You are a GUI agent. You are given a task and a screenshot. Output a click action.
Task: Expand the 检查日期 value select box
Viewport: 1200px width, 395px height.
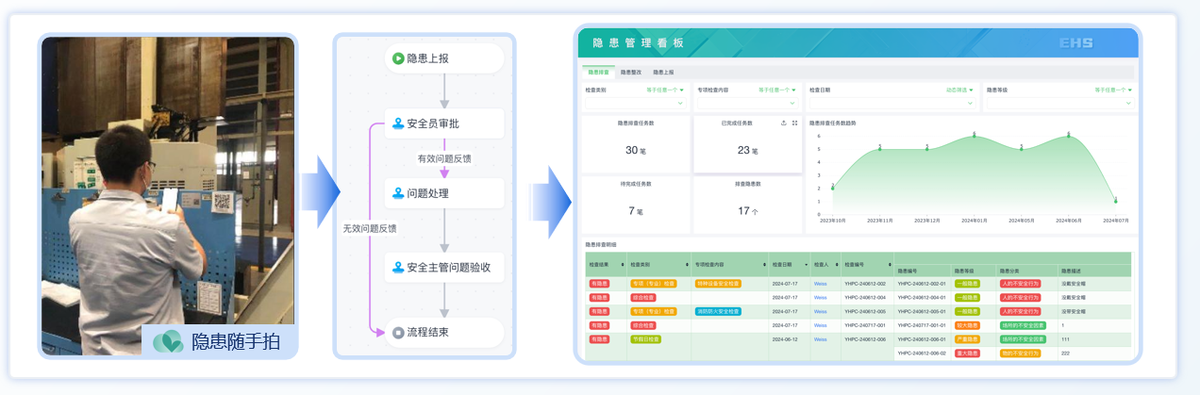click(892, 103)
